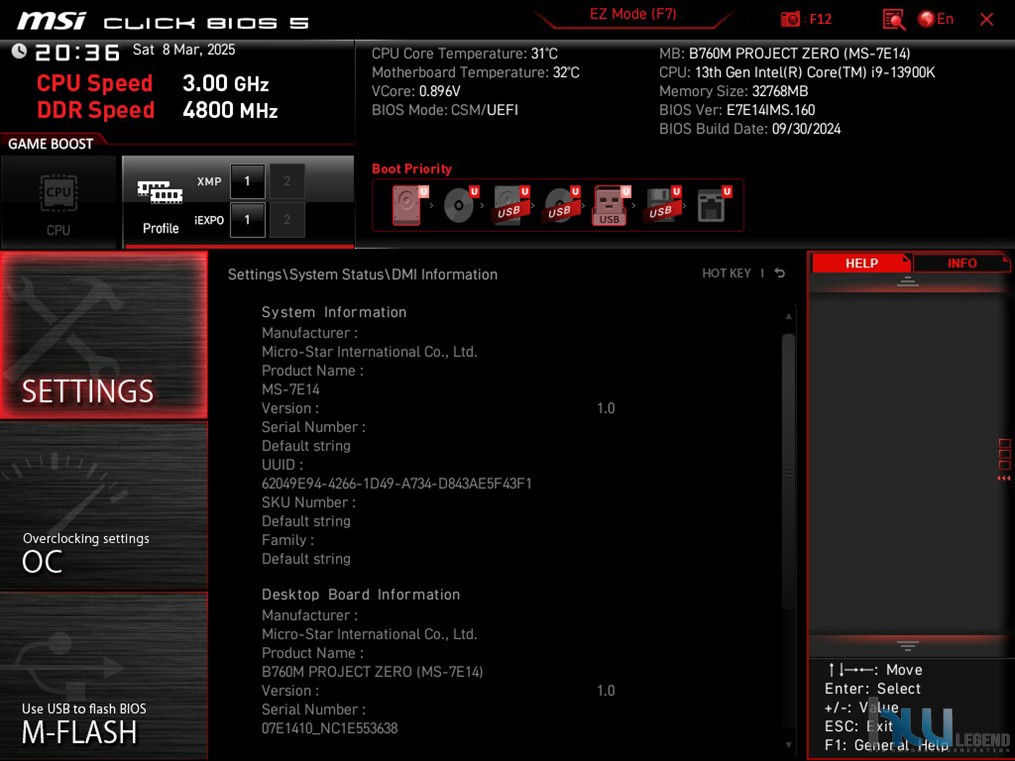
Task: Exit BIOS with the red X icon
Action: [987, 19]
